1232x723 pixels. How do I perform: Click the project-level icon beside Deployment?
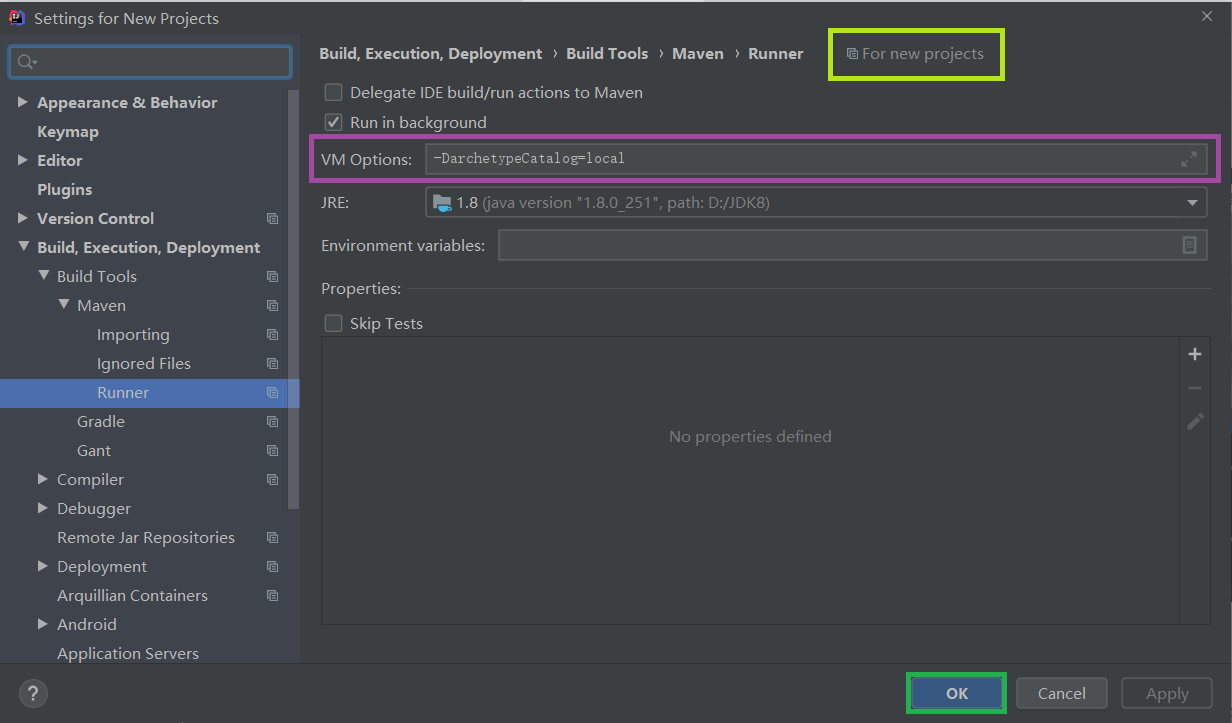(x=272, y=566)
